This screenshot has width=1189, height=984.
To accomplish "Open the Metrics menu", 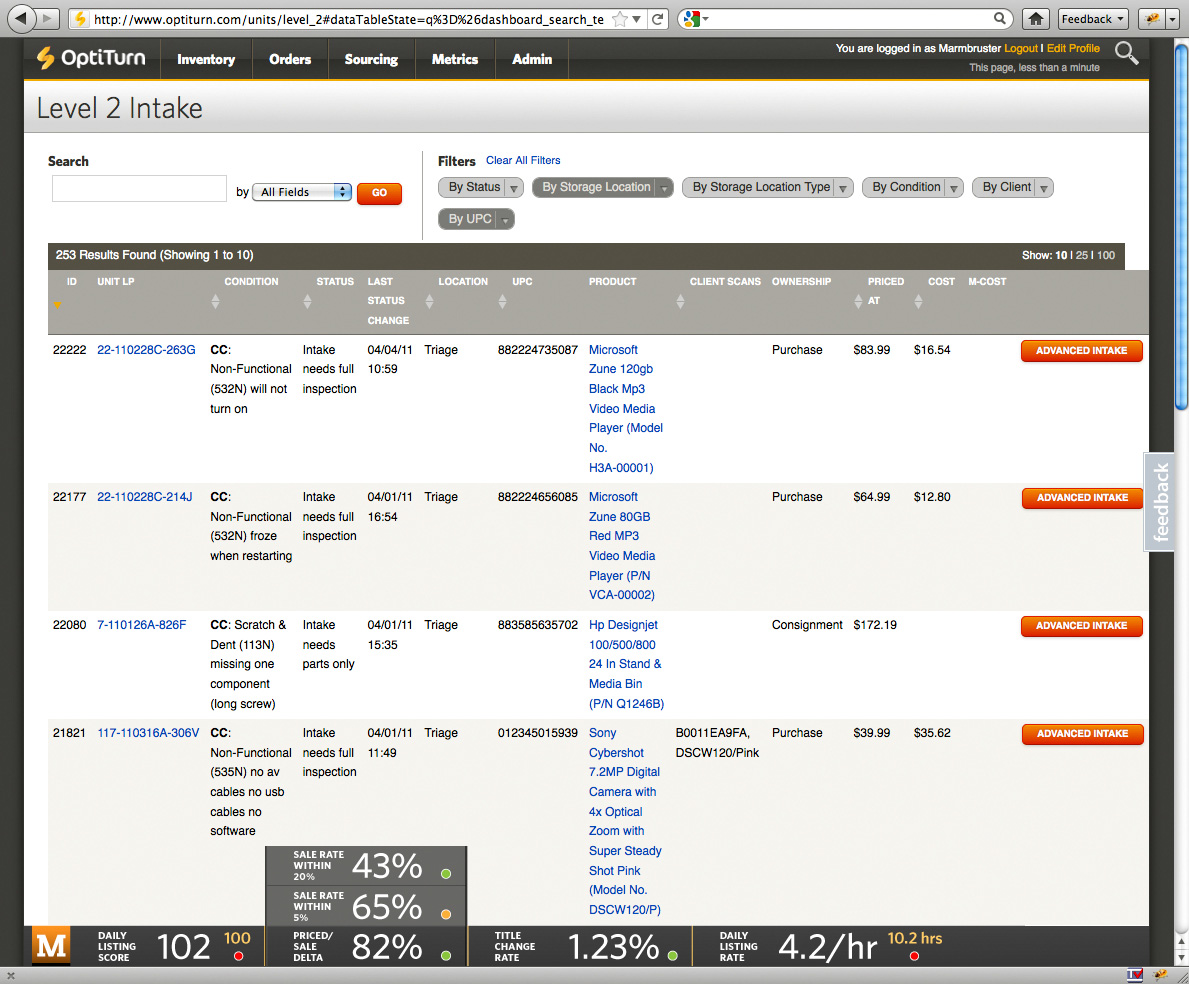I will click(x=455, y=59).
